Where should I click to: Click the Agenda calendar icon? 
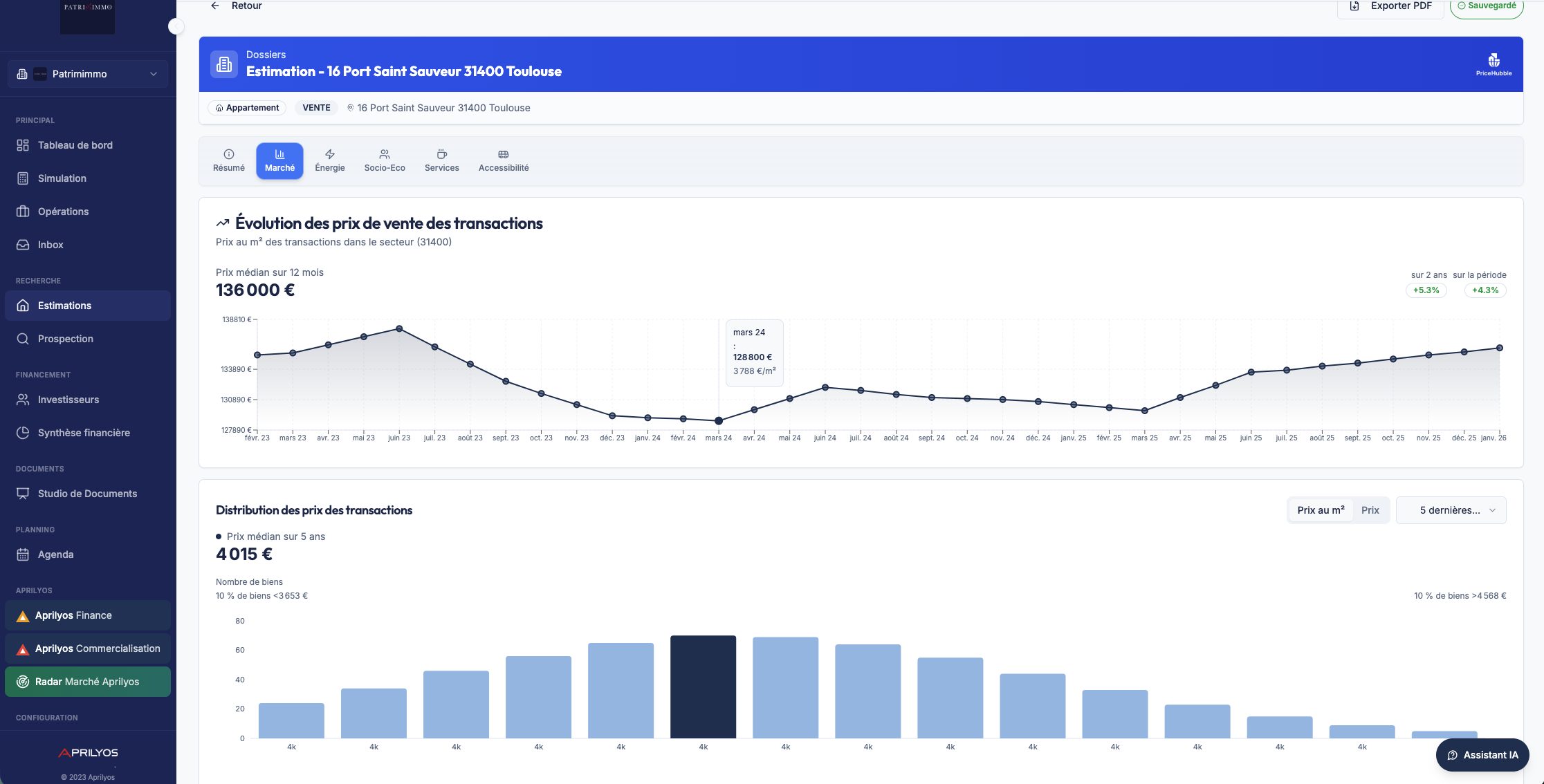[23, 554]
